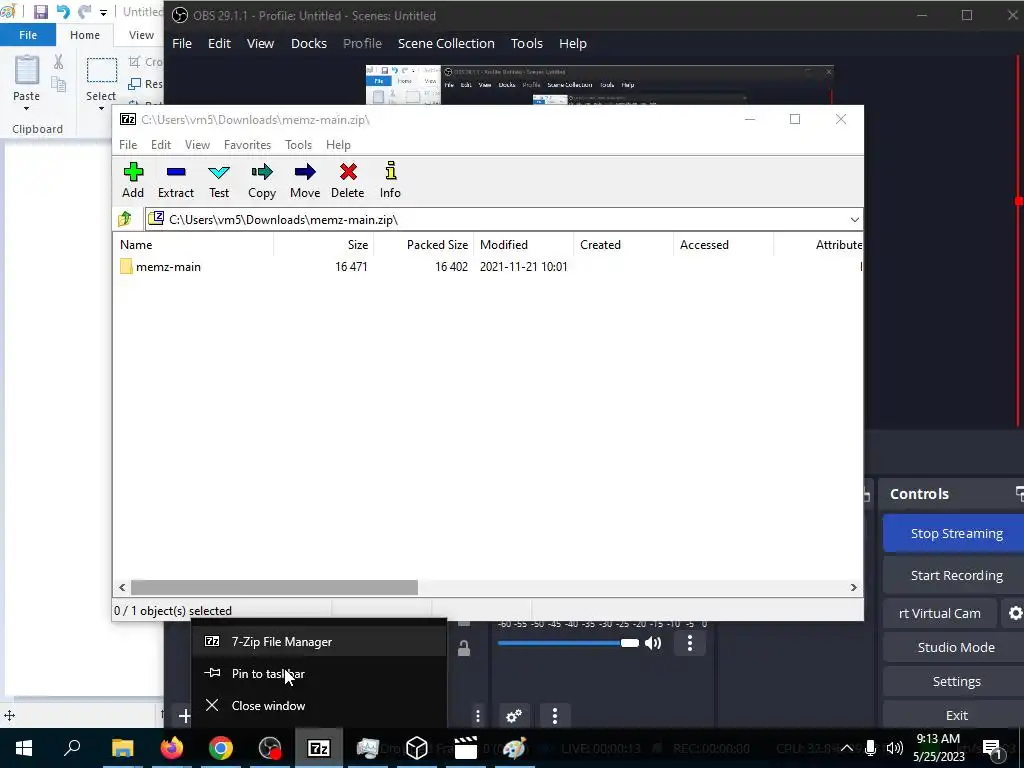
Task: Choose Close window in jump list
Action: click(x=319, y=705)
